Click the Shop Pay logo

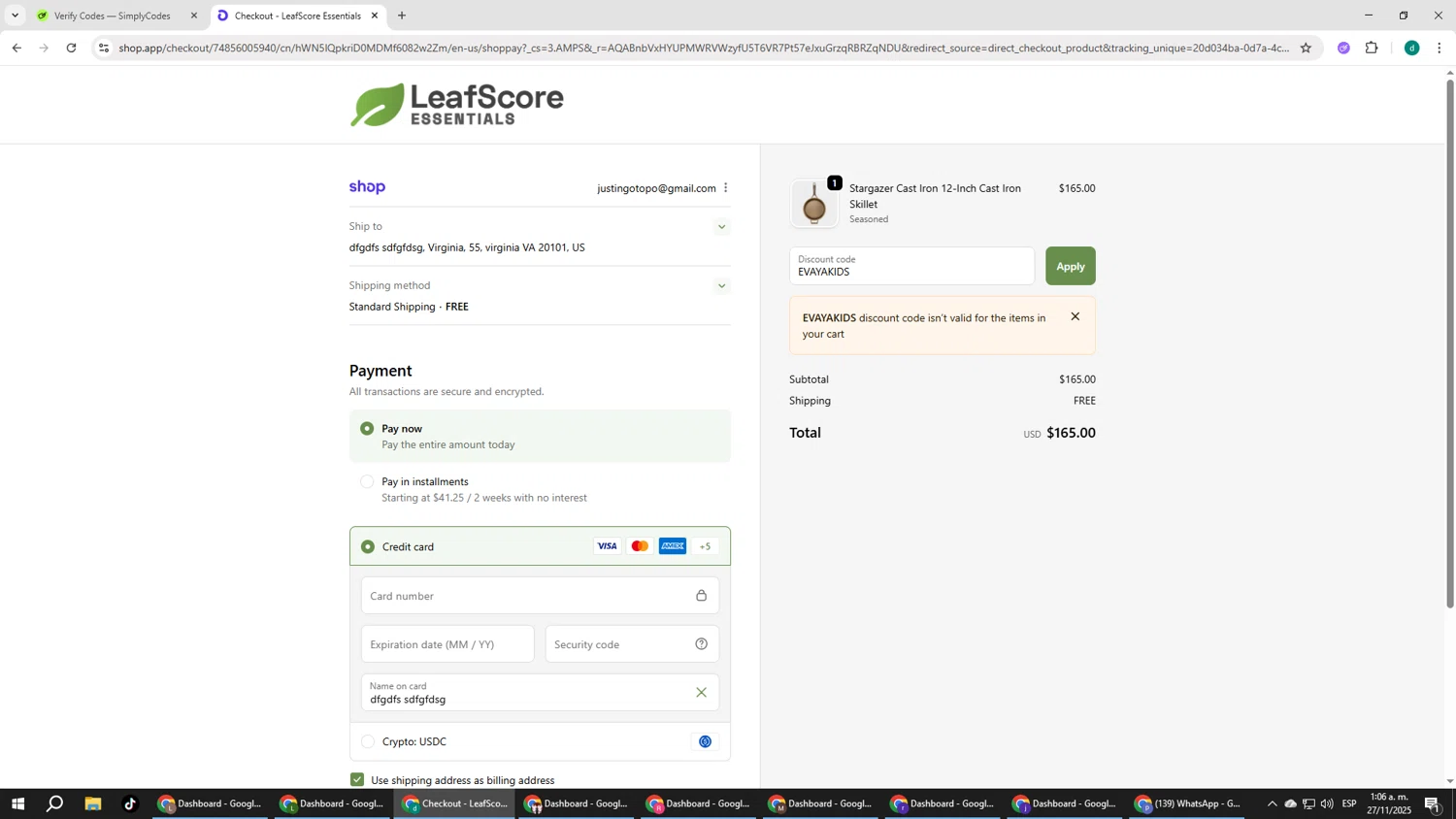[367, 187]
